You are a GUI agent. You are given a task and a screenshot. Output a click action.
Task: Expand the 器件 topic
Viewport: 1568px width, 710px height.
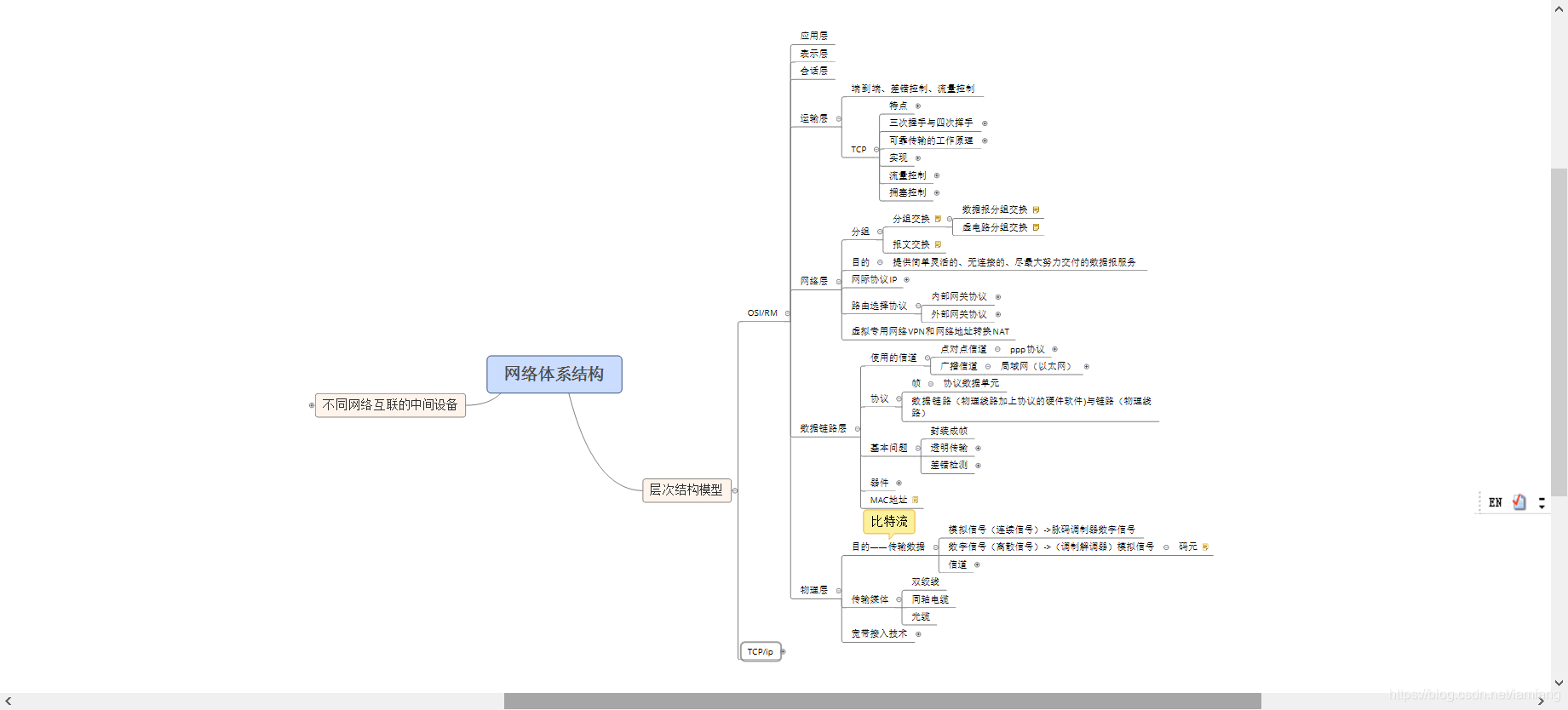click(x=899, y=483)
